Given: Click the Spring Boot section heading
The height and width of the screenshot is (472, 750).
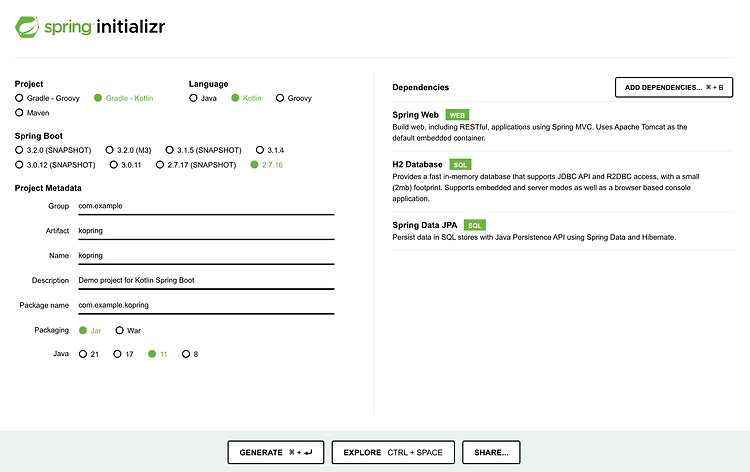Looking at the screenshot, I should click(x=39, y=136).
